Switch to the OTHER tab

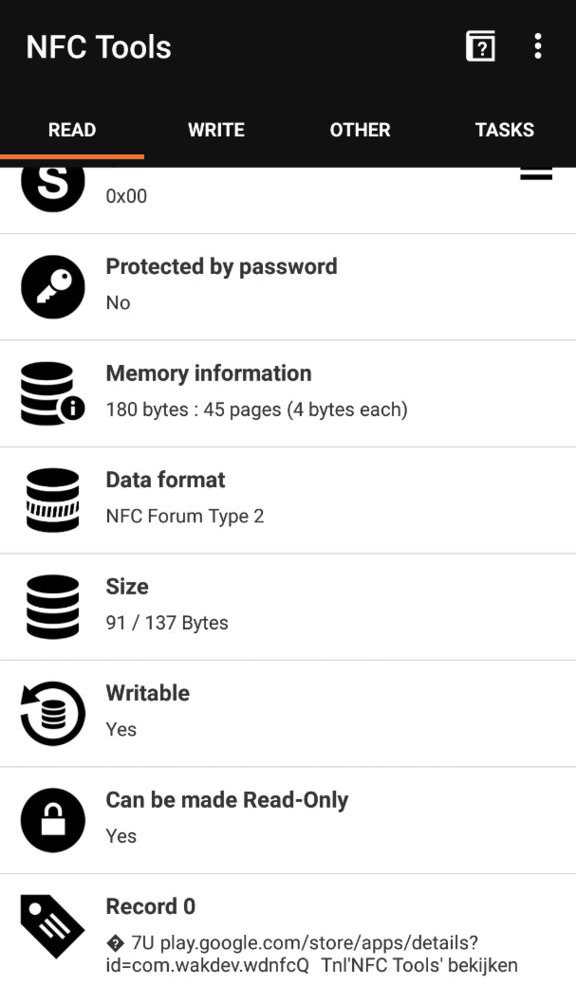click(360, 130)
